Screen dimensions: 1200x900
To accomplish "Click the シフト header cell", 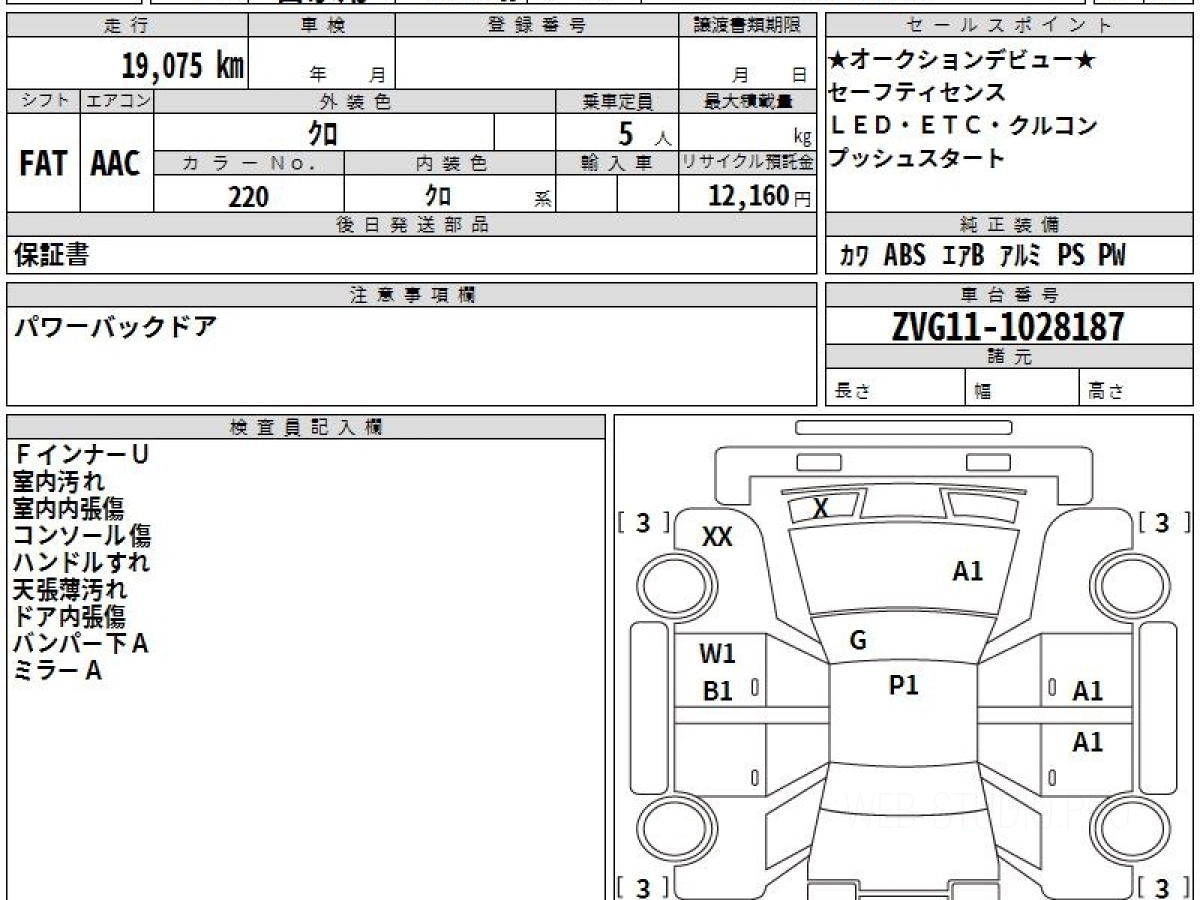I will pos(43,101).
